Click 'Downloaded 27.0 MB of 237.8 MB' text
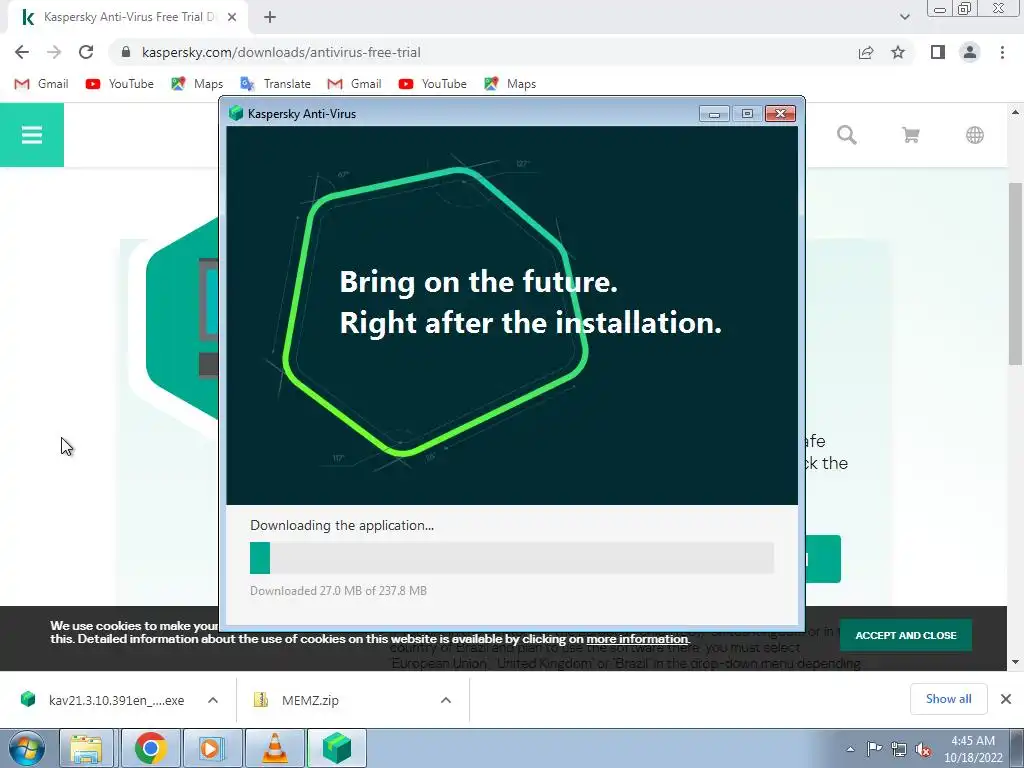The width and height of the screenshot is (1024, 768). 338,590
